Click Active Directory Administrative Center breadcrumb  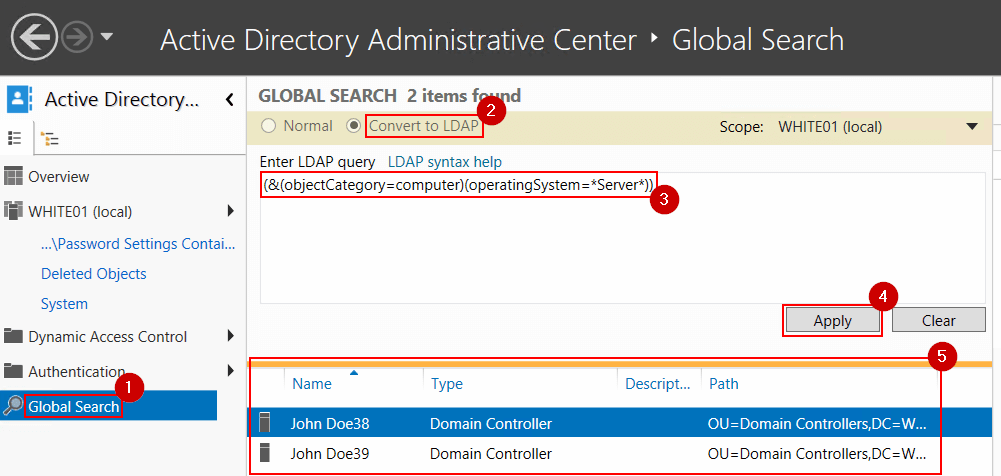[x=398, y=40]
